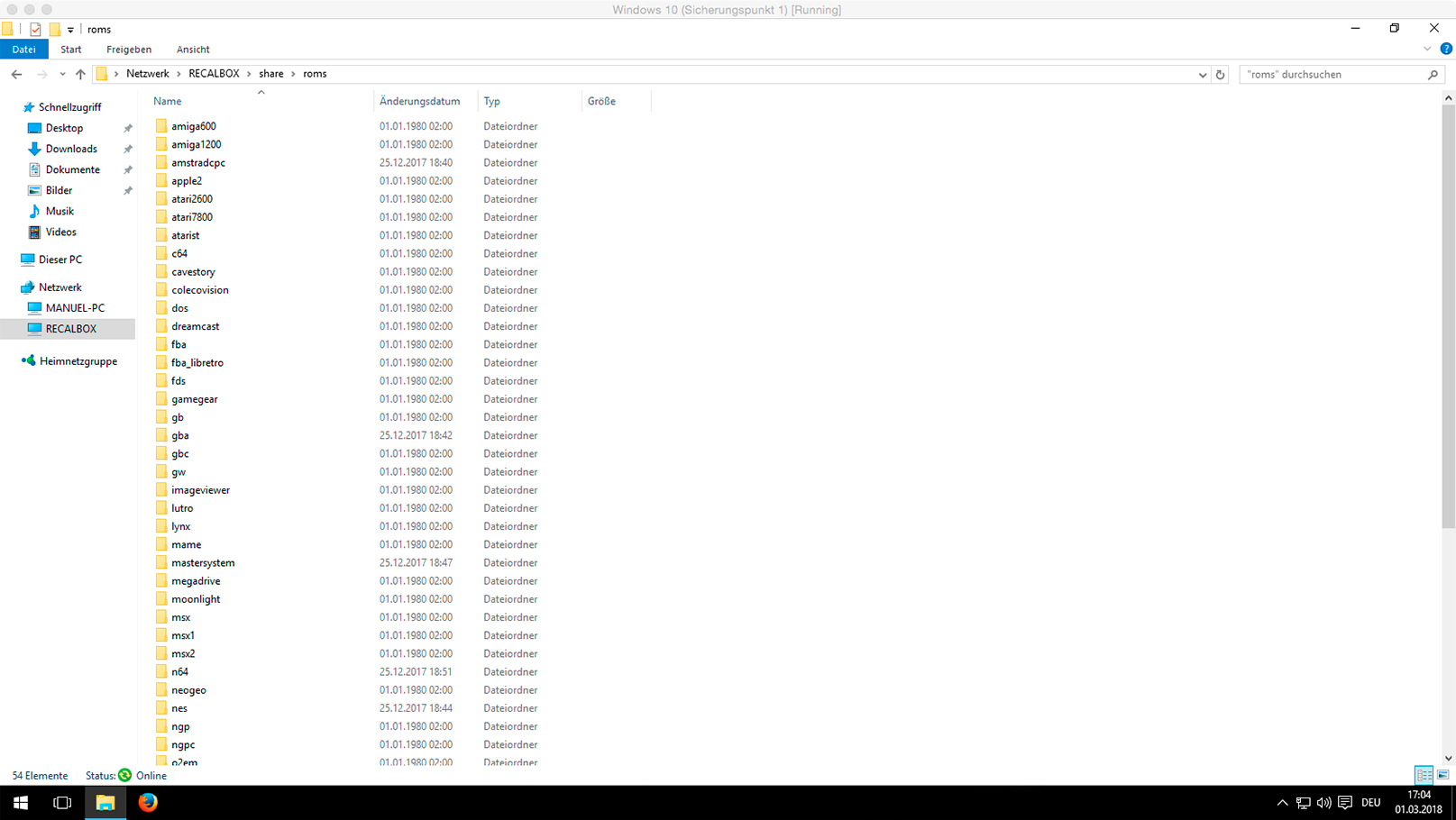Select the amiga600 folder icon
The height and width of the screenshot is (820, 1456).
161,126
